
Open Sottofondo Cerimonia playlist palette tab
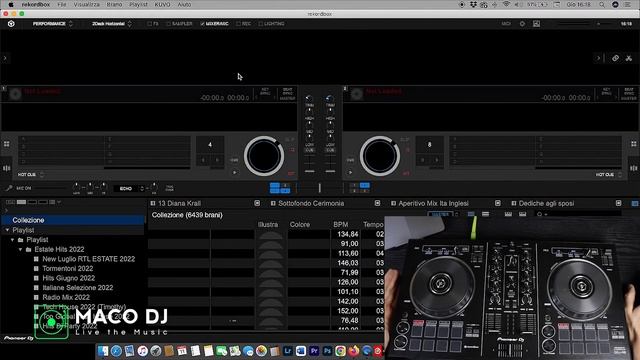311,203
